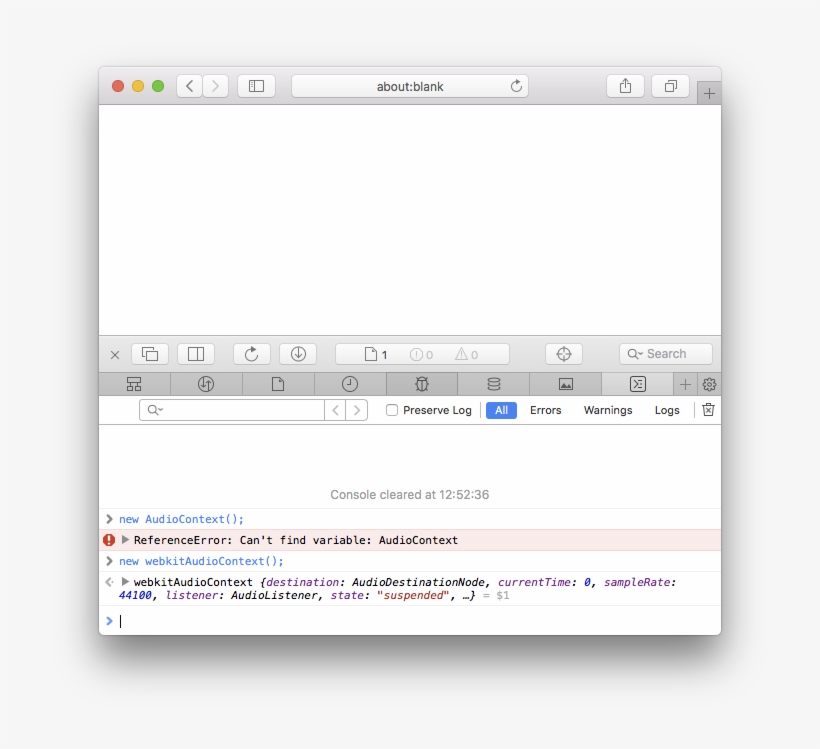Reload the page from inspector toolbar
This screenshot has width=820, height=749.
coord(252,354)
